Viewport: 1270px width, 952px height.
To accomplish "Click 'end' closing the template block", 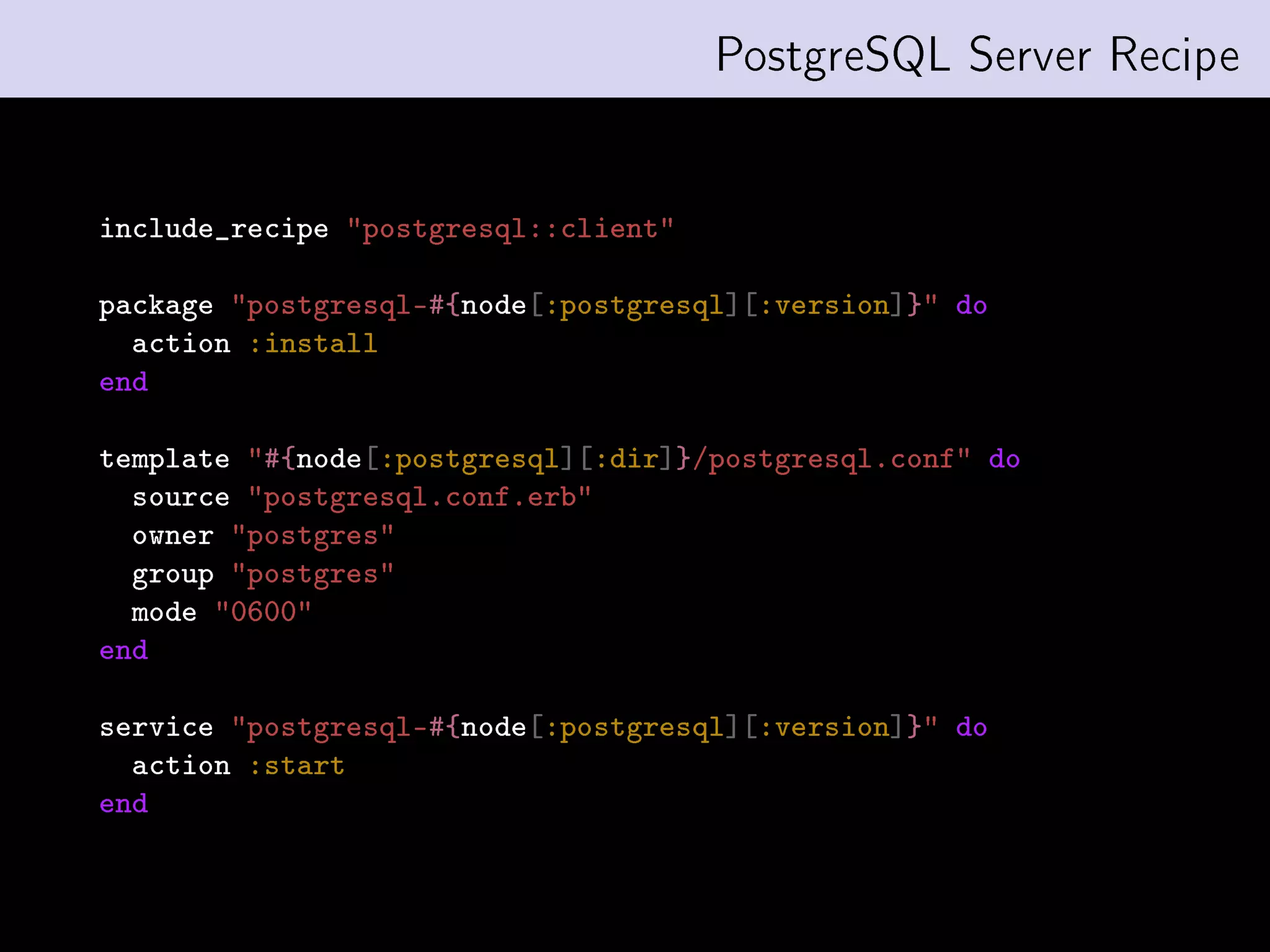I will [x=124, y=650].
